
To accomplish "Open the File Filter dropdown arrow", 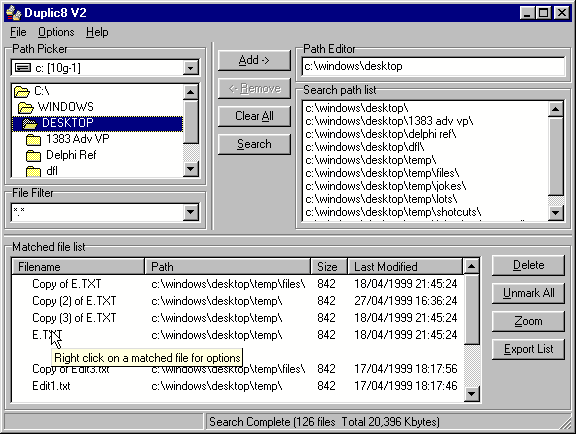I will tap(191, 212).
